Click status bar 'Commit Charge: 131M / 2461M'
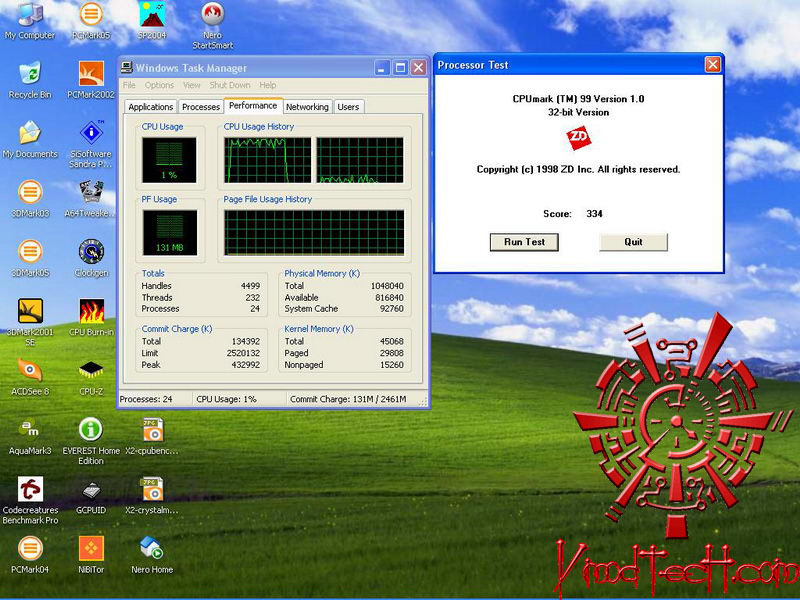 (348, 399)
